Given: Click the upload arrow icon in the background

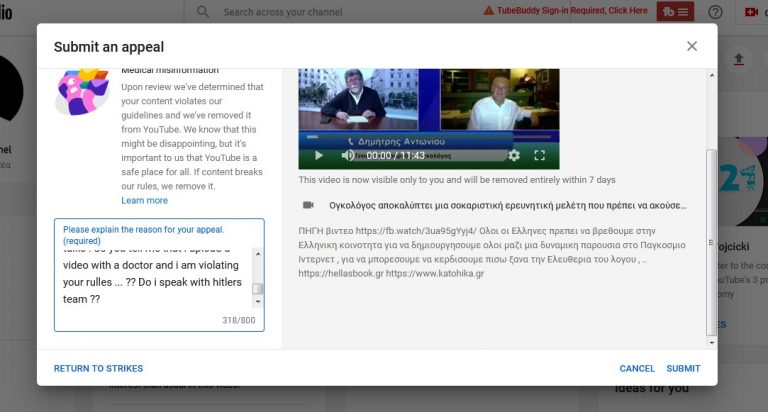Looking at the screenshot, I should pyautogui.click(x=739, y=60).
